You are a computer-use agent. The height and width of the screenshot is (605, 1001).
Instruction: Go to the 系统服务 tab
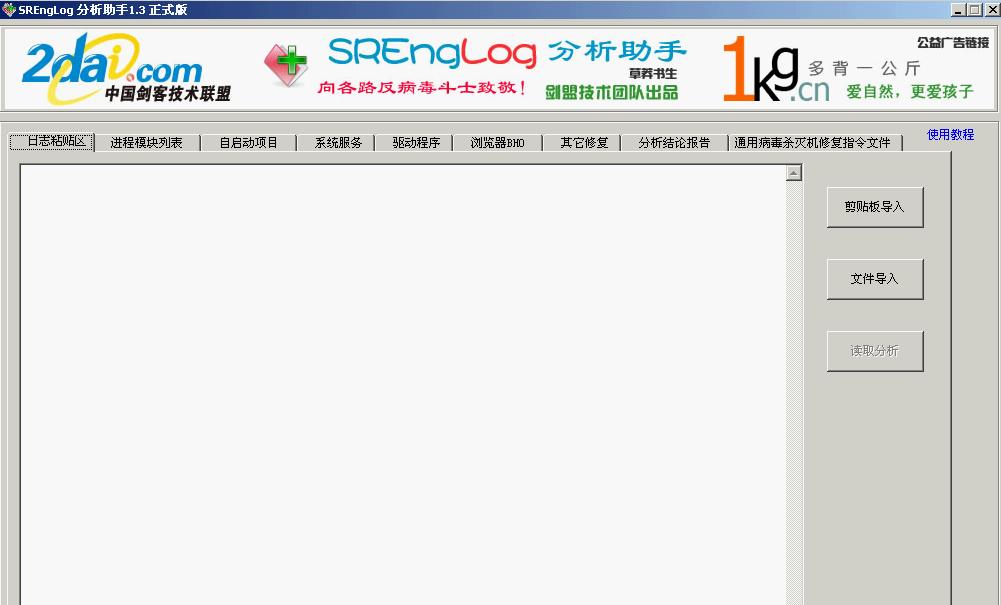click(338, 143)
